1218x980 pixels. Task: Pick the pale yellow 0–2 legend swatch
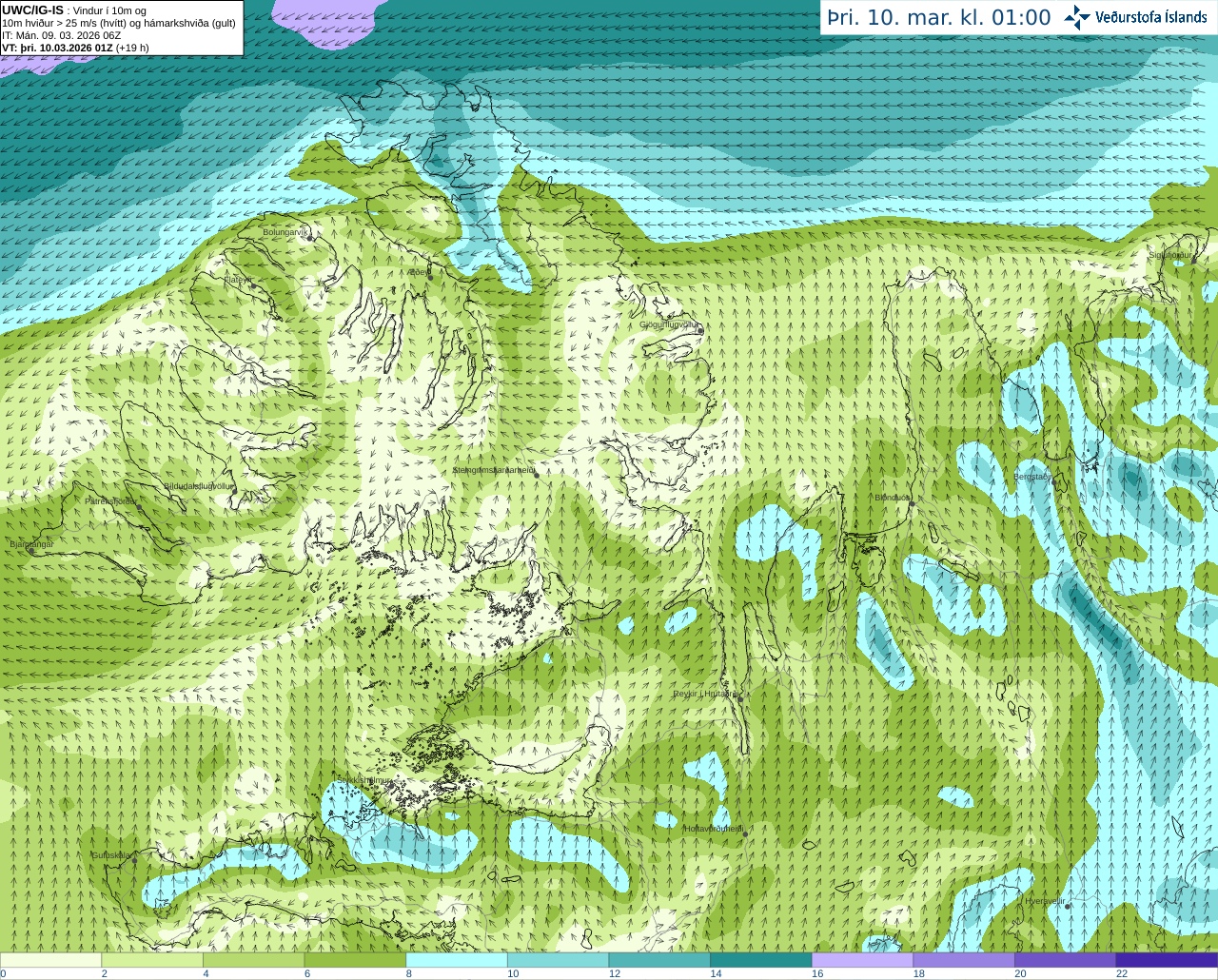point(50,960)
